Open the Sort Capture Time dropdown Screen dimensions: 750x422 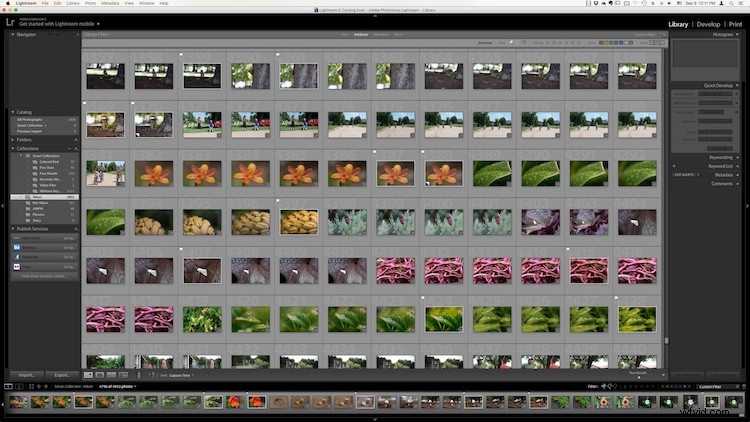181,376
